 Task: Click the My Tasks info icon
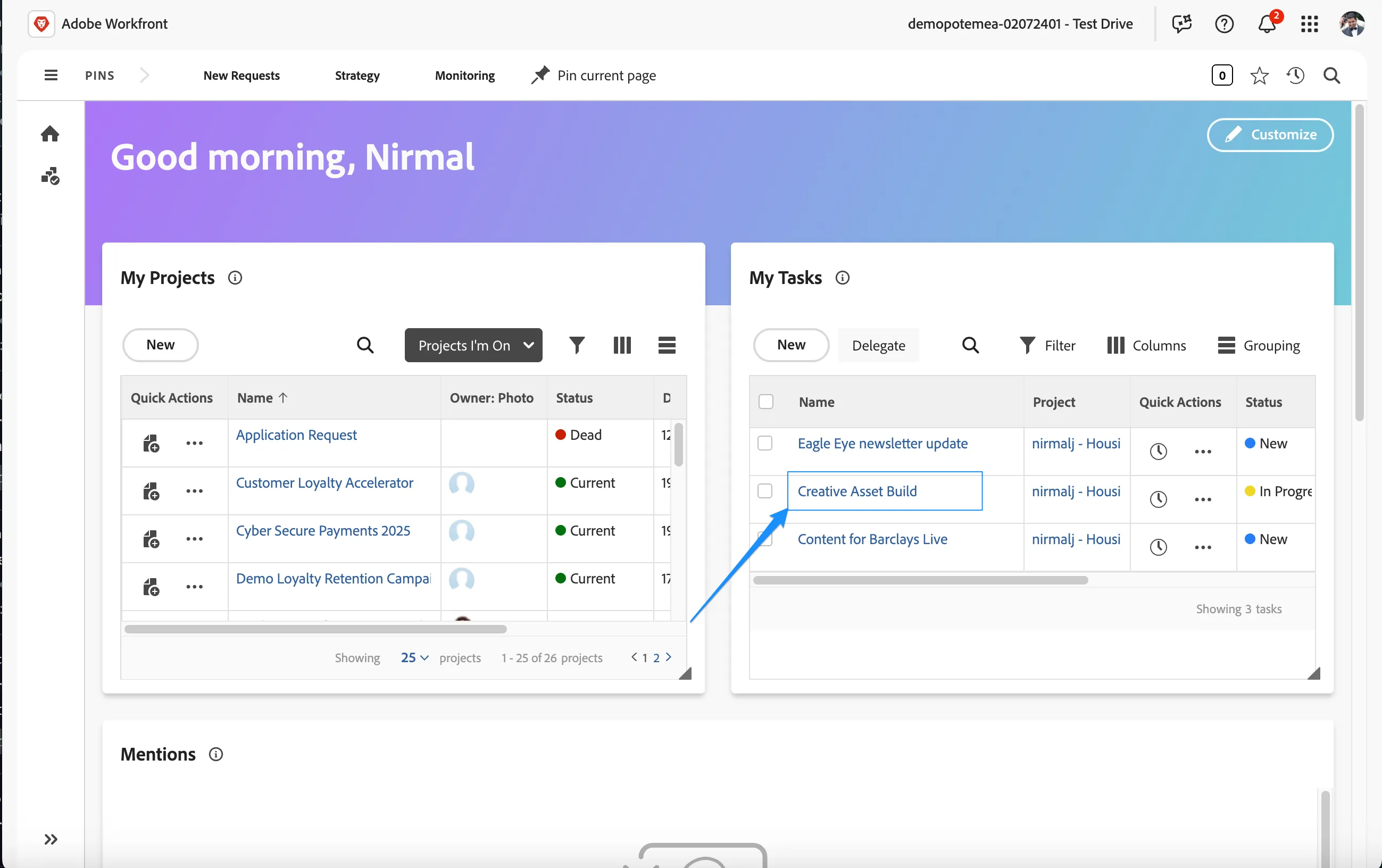click(x=842, y=278)
